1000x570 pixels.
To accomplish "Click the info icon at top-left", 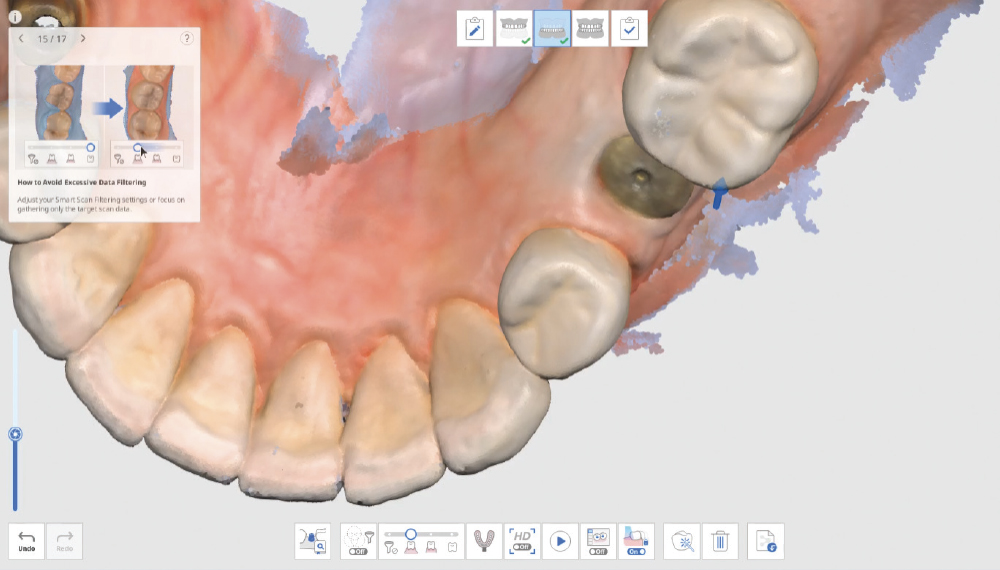I will tap(14, 17).
